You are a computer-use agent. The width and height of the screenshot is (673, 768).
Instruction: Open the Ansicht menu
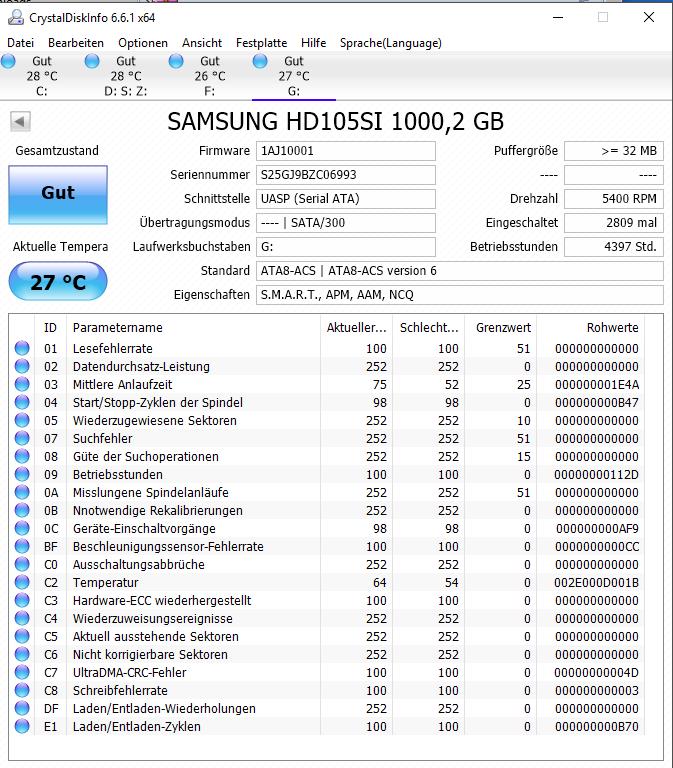[x=202, y=43]
